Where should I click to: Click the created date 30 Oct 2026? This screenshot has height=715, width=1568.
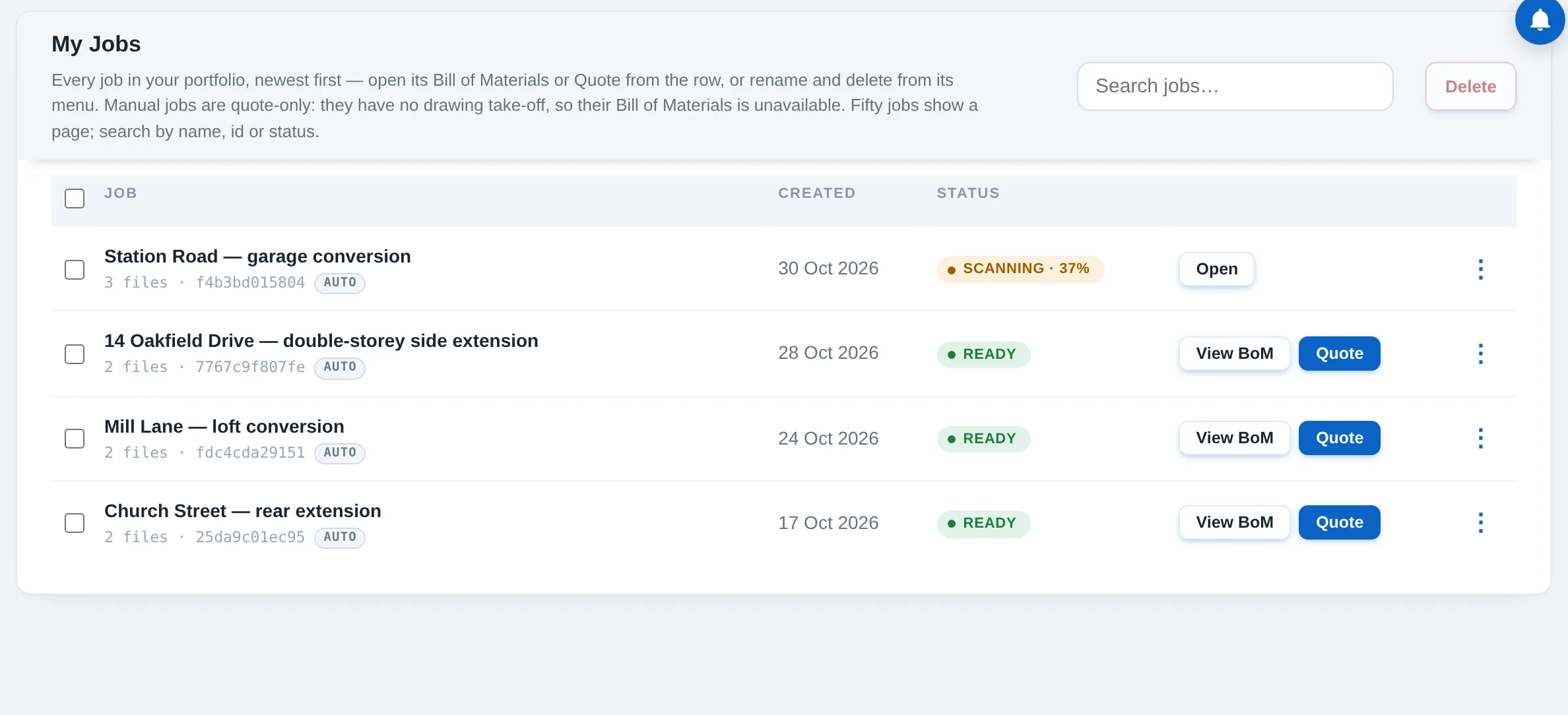click(x=828, y=268)
